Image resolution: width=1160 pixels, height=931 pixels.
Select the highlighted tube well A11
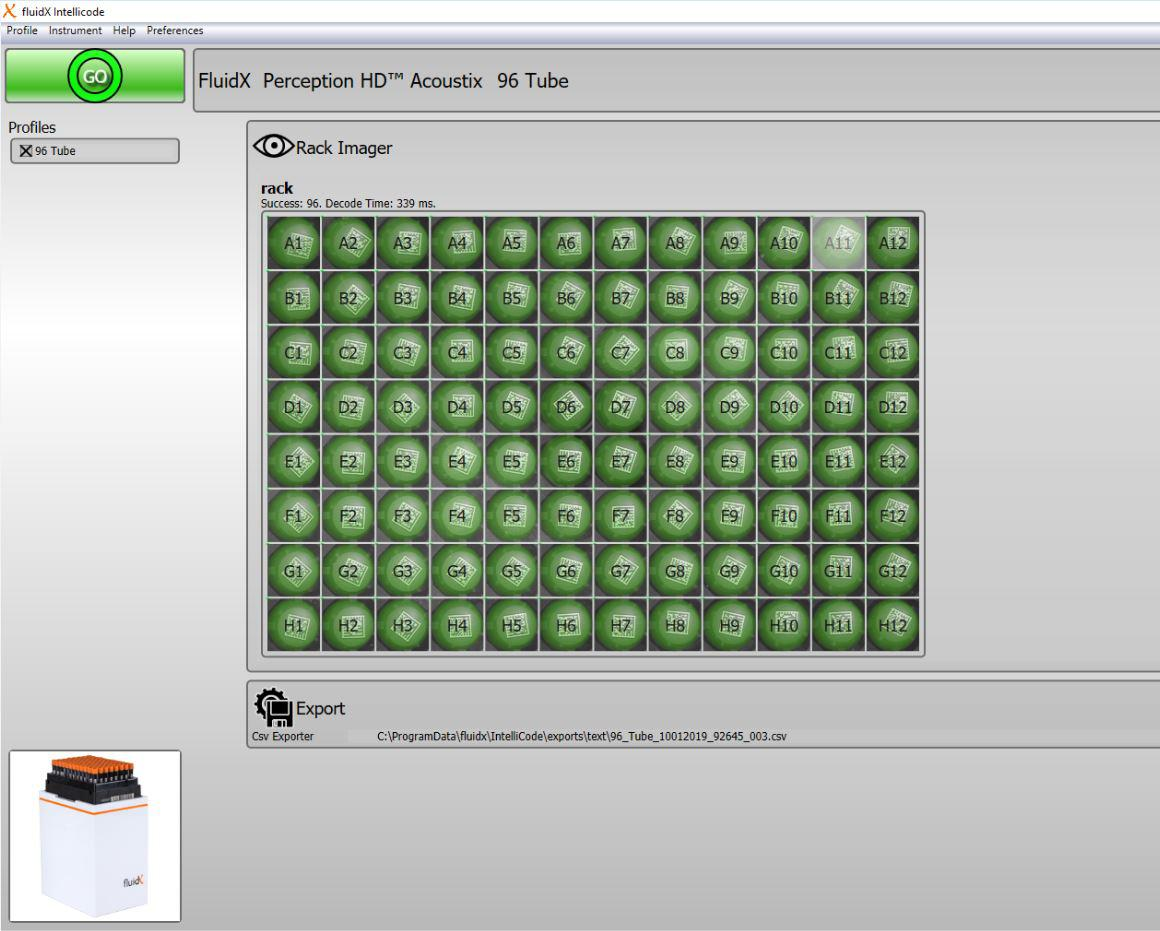838,243
